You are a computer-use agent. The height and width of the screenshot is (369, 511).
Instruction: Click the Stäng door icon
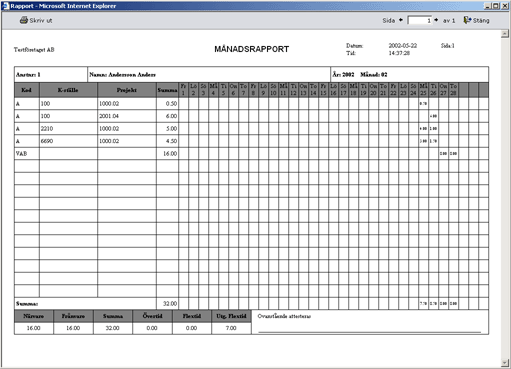pyautogui.click(x=467, y=20)
